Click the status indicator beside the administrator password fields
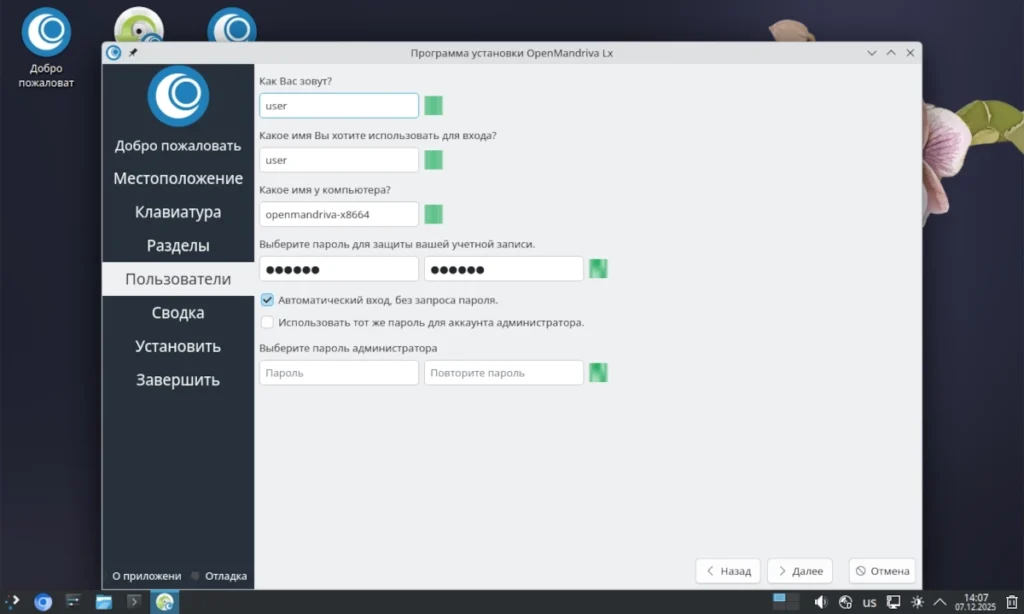Screen dimensions: 1024x614 (x=598, y=372)
